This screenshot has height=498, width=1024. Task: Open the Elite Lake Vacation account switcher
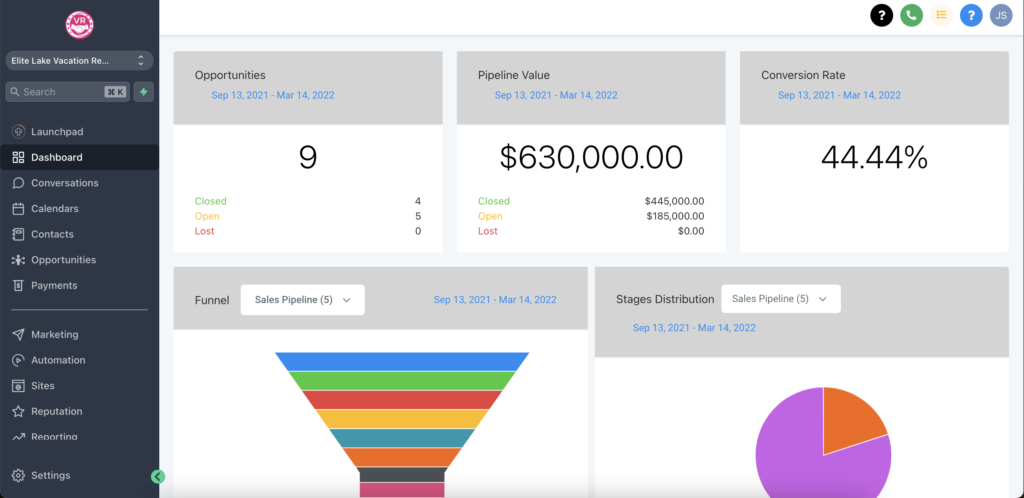click(x=80, y=61)
